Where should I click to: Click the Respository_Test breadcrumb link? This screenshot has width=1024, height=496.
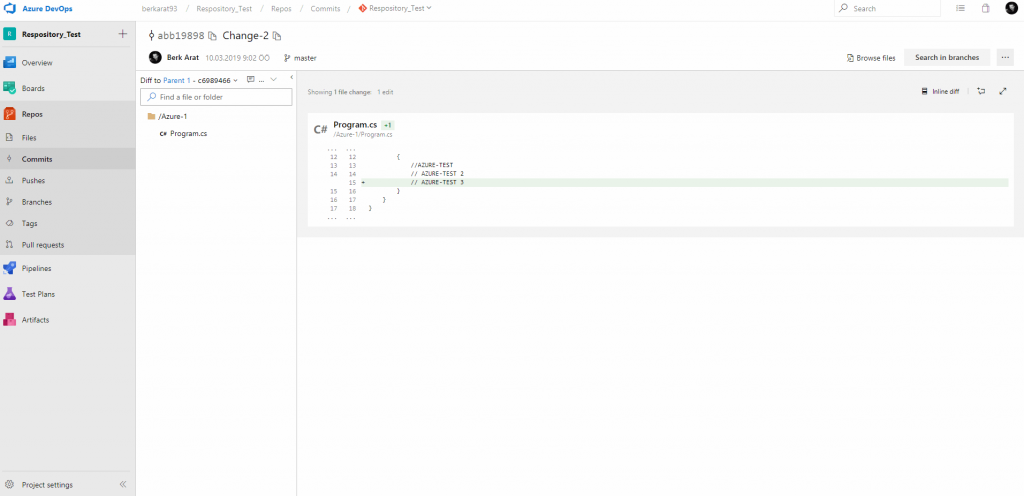click(x=224, y=8)
